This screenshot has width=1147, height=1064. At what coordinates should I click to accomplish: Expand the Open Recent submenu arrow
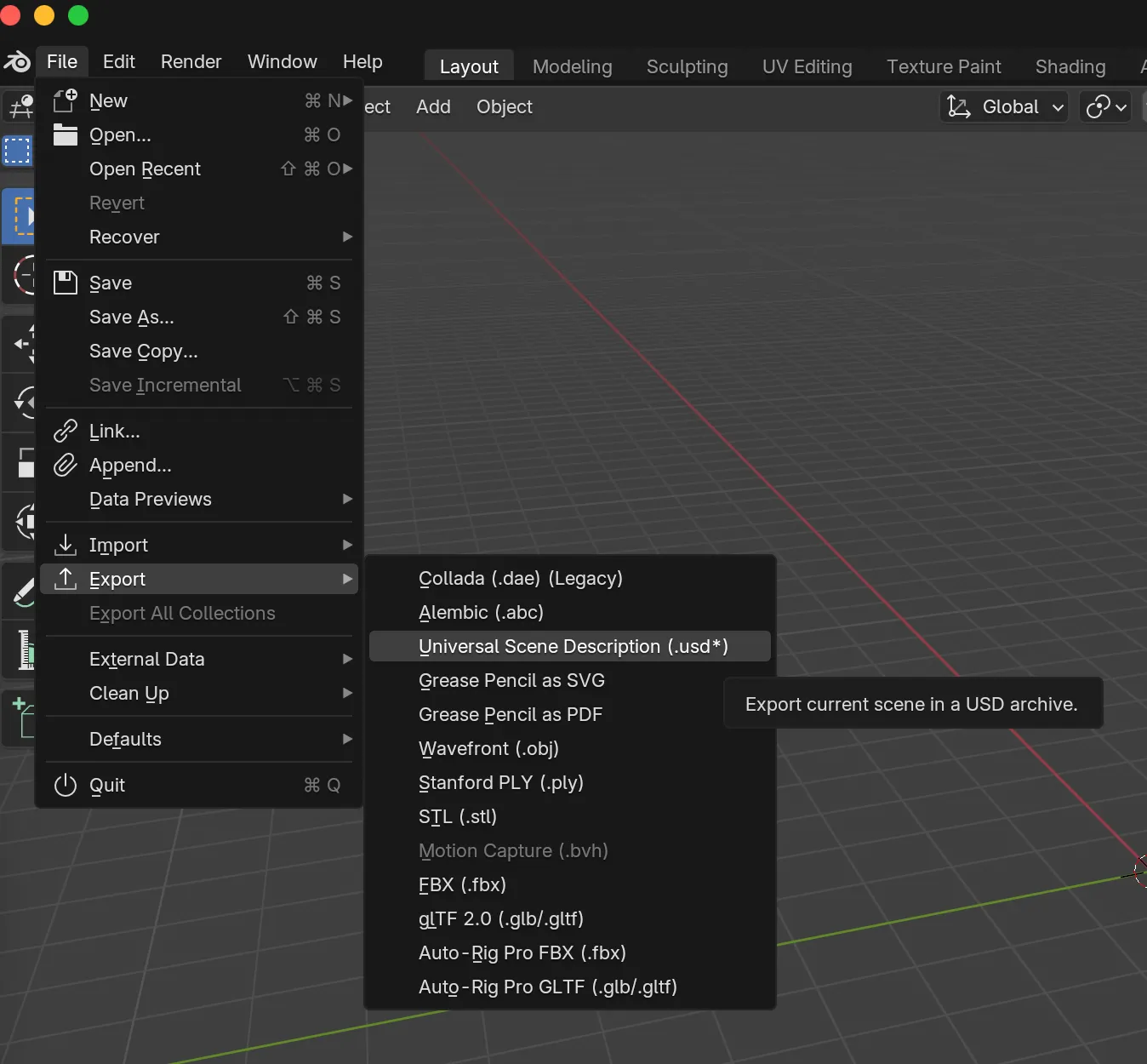coord(348,169)
